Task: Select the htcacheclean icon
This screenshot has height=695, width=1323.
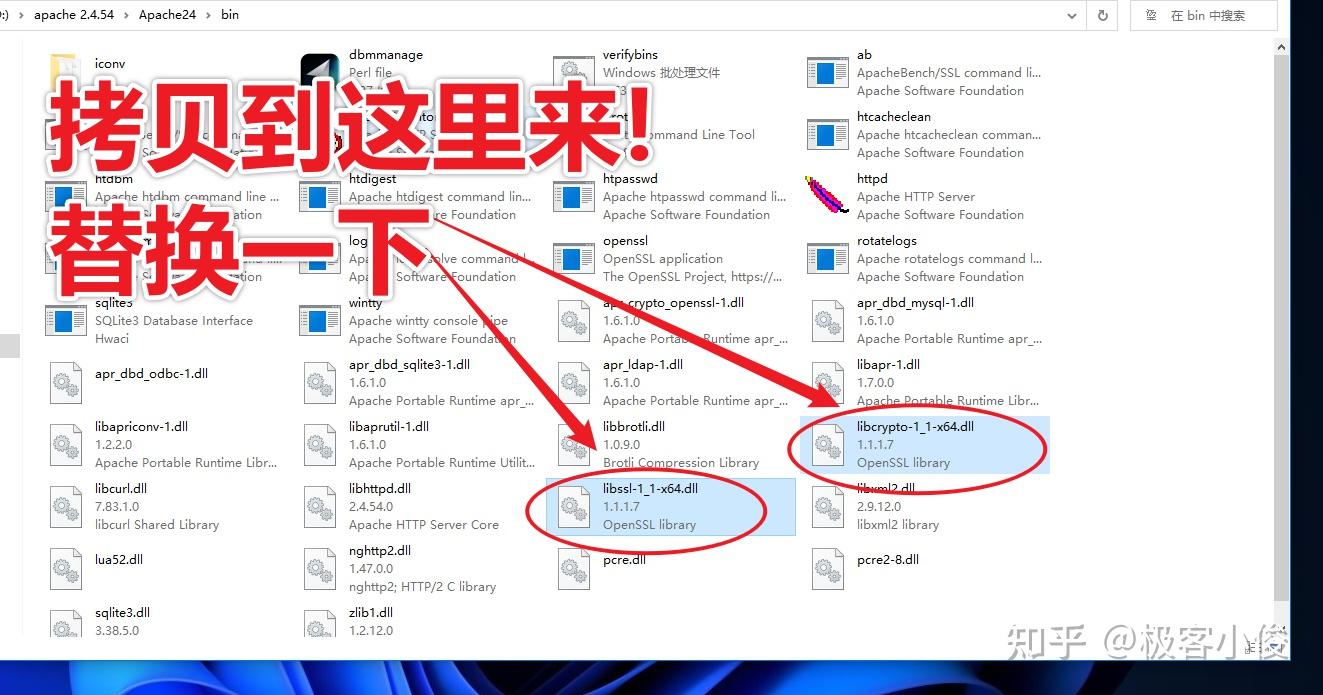Action: [827, 134]
